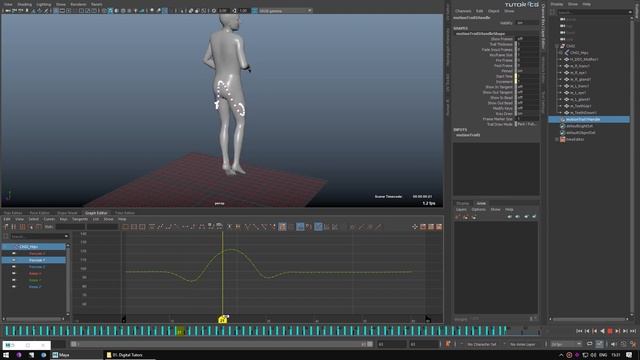Click the Unify Tangents icon
The height and width of the screenshot is (360, 640).
click(238, 227)
